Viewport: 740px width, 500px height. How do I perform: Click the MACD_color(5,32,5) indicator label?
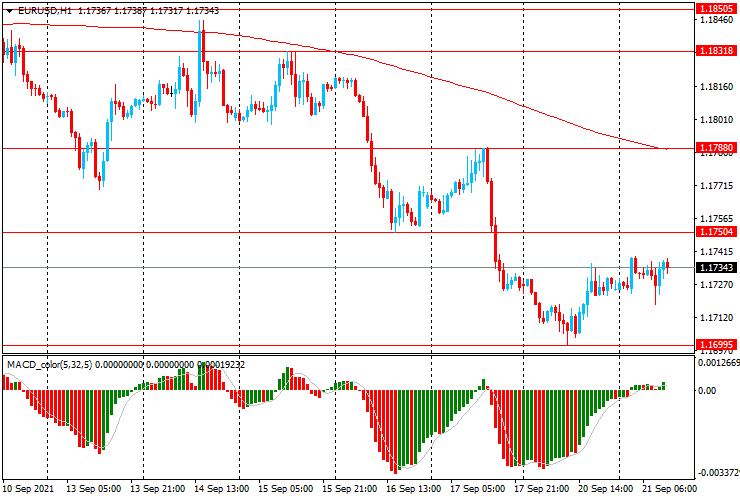point(50,364)
